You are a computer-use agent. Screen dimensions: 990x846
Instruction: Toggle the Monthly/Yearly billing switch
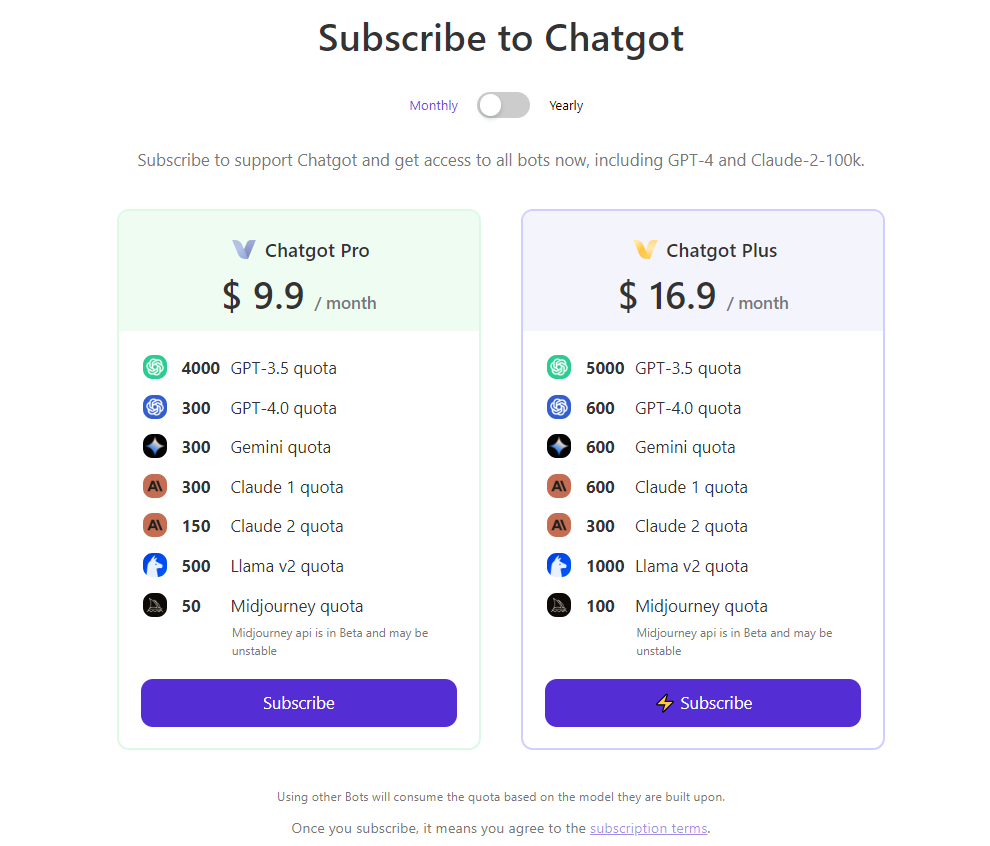[x=503, y=105]
